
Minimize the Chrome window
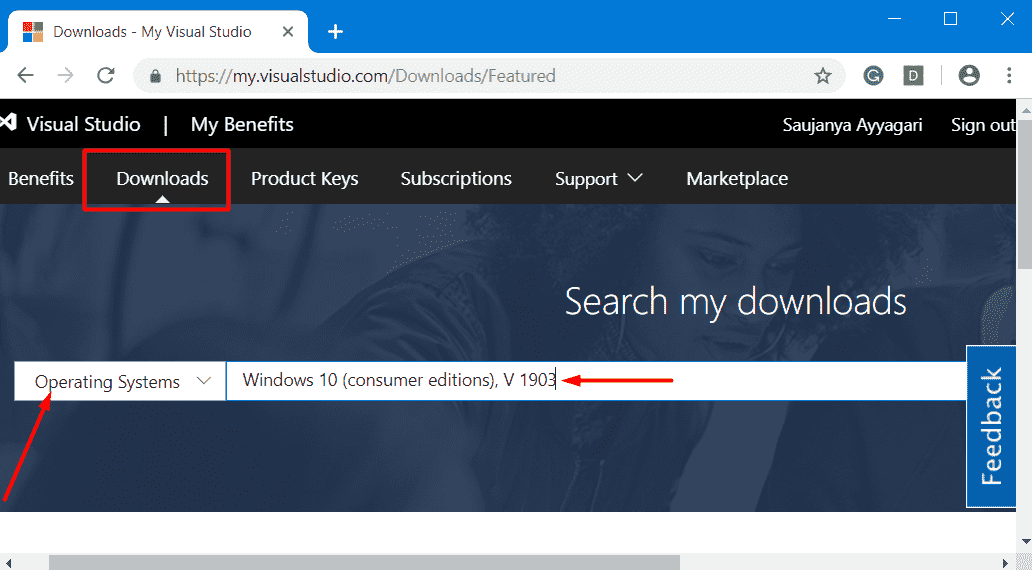coord(893,19)
